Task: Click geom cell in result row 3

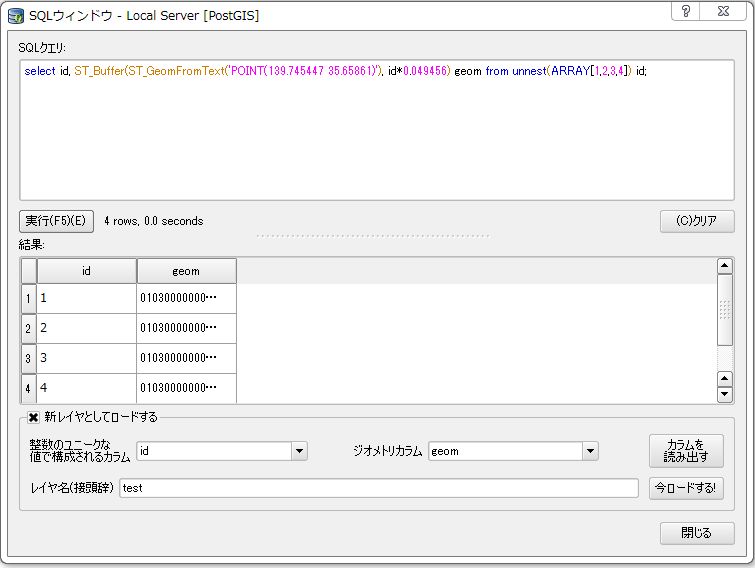Action: pos(186,358)
